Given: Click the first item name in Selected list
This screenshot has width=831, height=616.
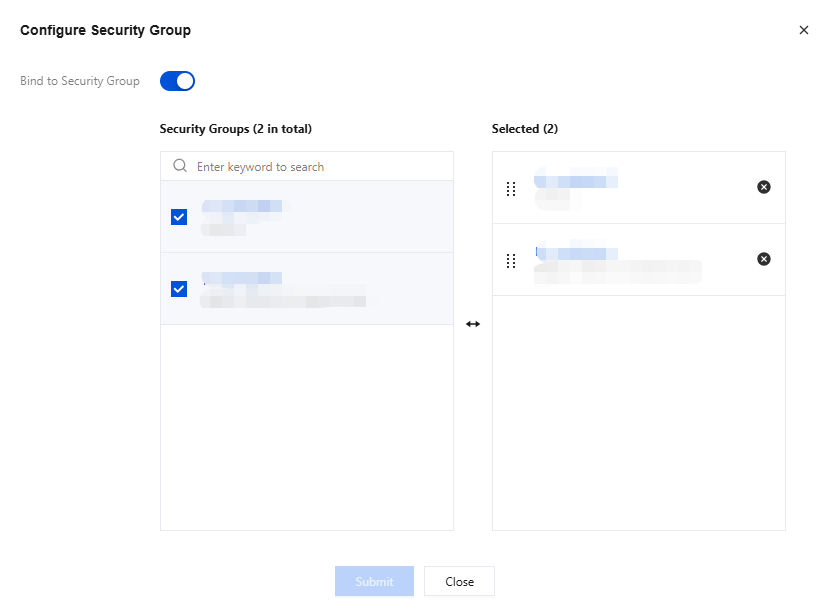Looking at the screenshot, I should (x=575, y=181).
